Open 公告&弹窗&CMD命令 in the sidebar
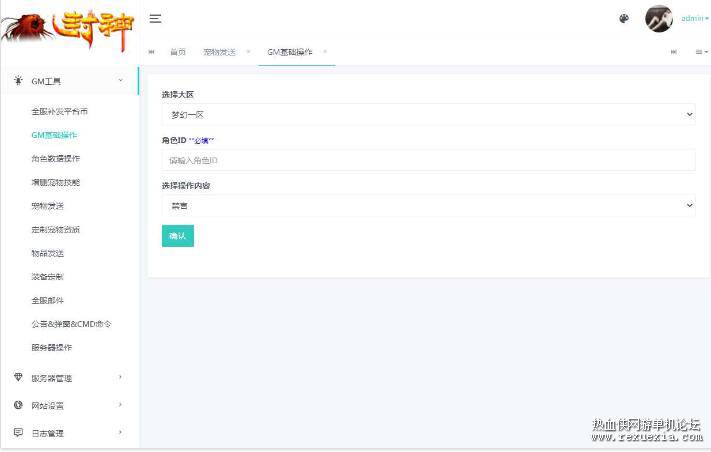Viewport: 711px width, 452px height. tap(71, 324)
